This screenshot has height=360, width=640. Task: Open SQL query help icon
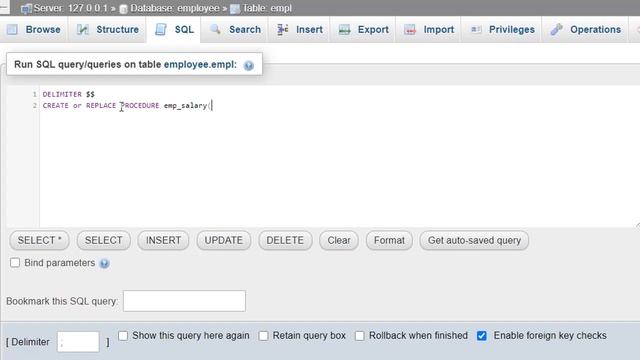249,65
